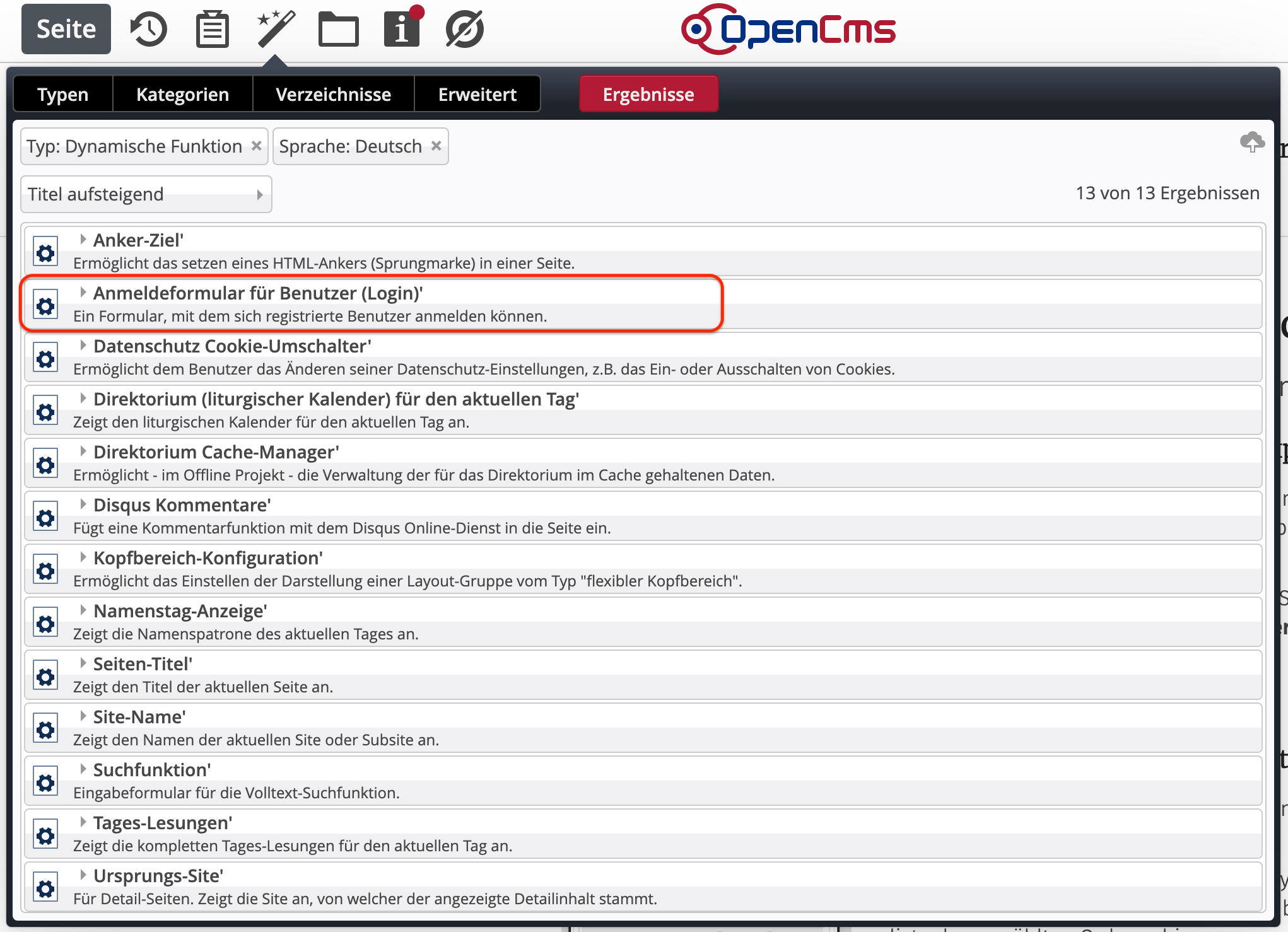Open the Titel aufsteigend sort dropdown
1288x932 pixels.
(146, 194)
